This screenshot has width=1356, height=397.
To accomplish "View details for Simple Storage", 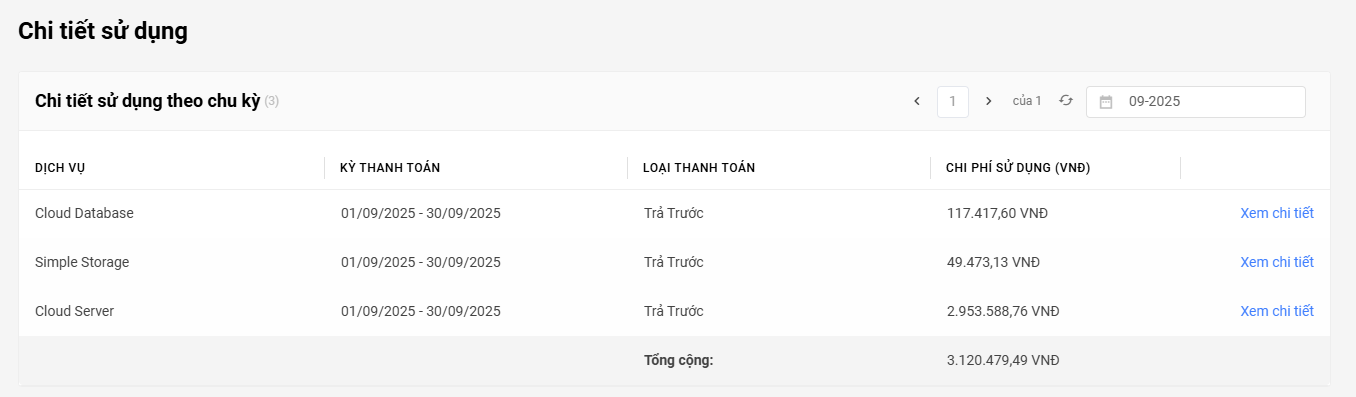I will (x=1277, y=262).
